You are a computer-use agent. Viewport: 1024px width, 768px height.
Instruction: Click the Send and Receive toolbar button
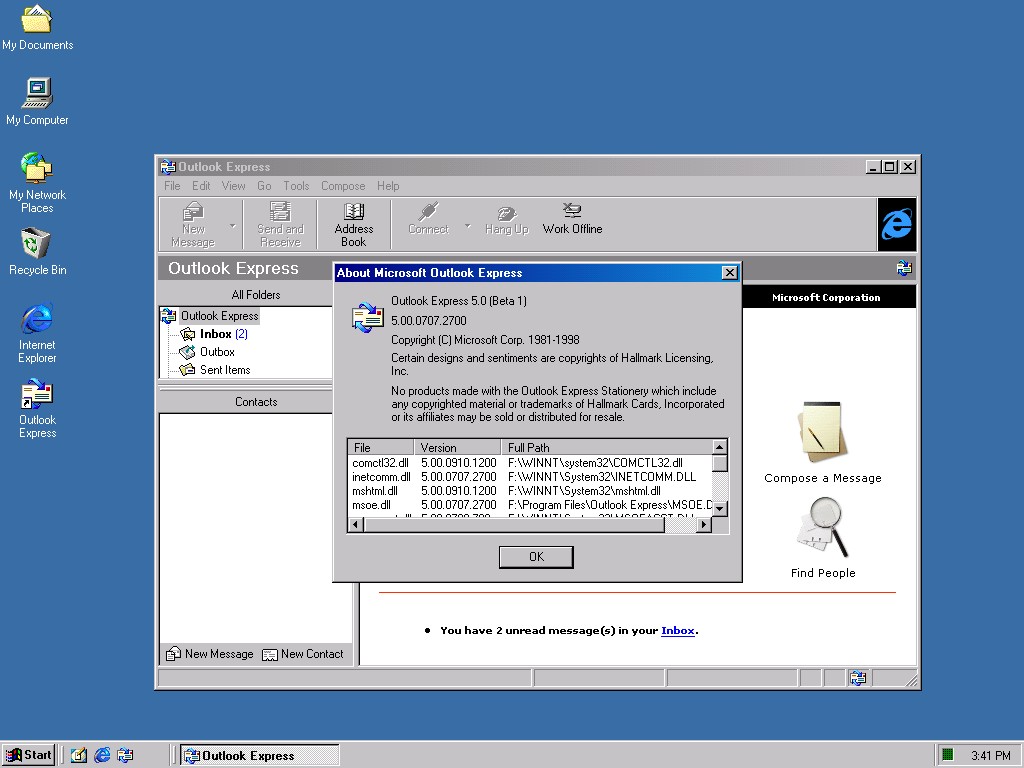click(x=280, y=225)
